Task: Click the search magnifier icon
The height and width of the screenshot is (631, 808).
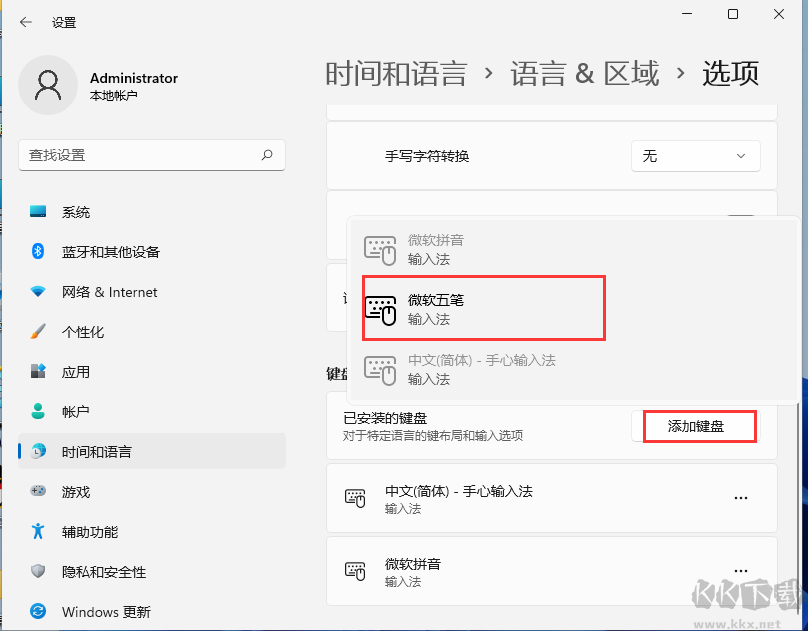Action: point(267,155)
